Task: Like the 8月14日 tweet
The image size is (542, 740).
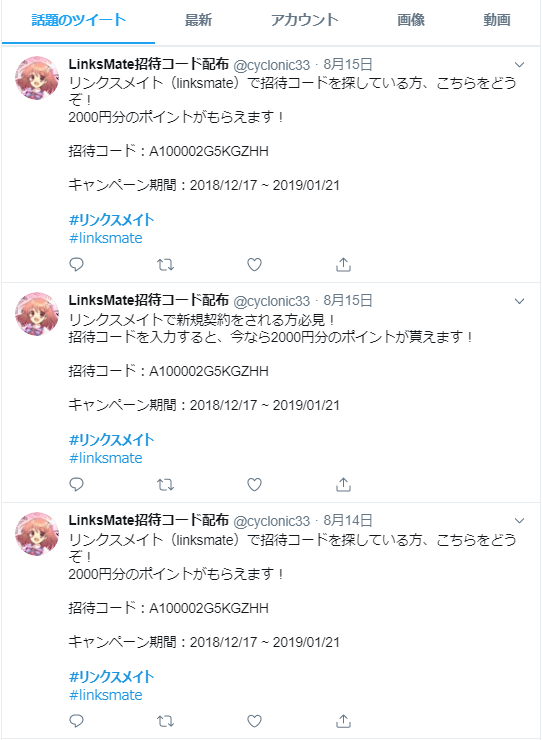Action: tap(254, 721)
